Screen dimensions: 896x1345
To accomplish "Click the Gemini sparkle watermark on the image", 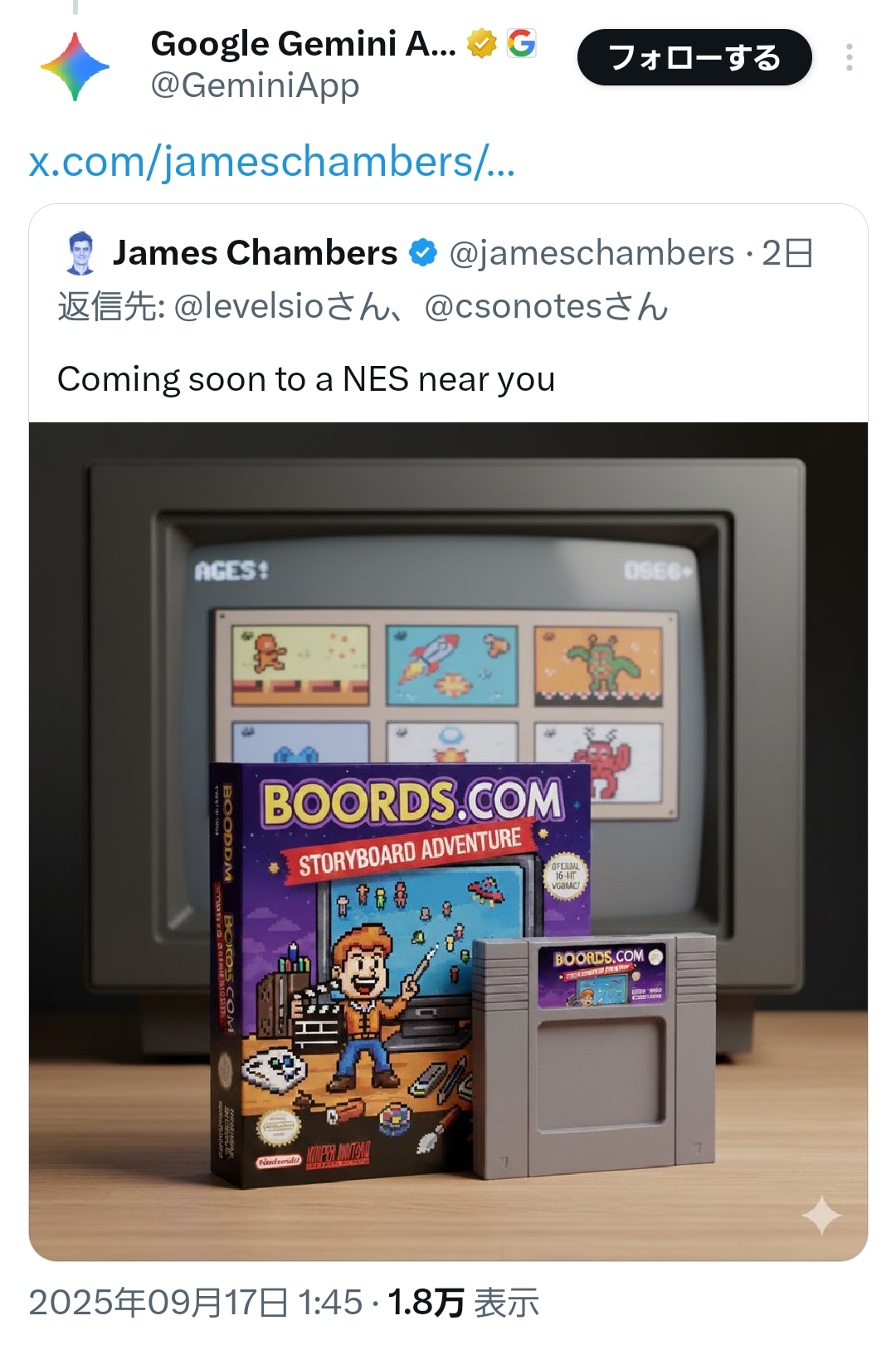I will [821, 1215].
